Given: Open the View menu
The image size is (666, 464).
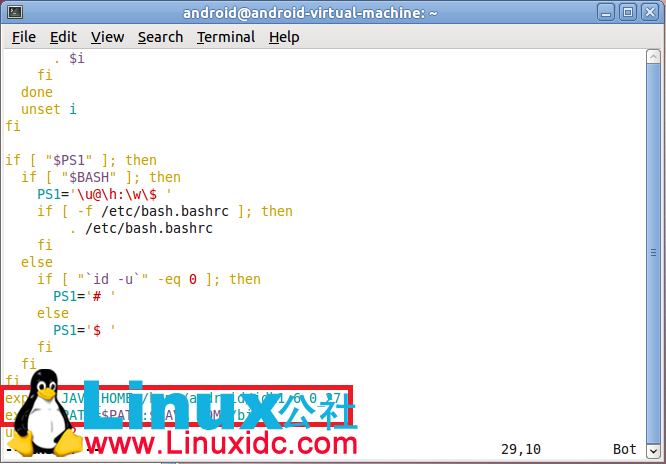Looking at the screenshot, I should pyautogui.click(x=107, y=37).
